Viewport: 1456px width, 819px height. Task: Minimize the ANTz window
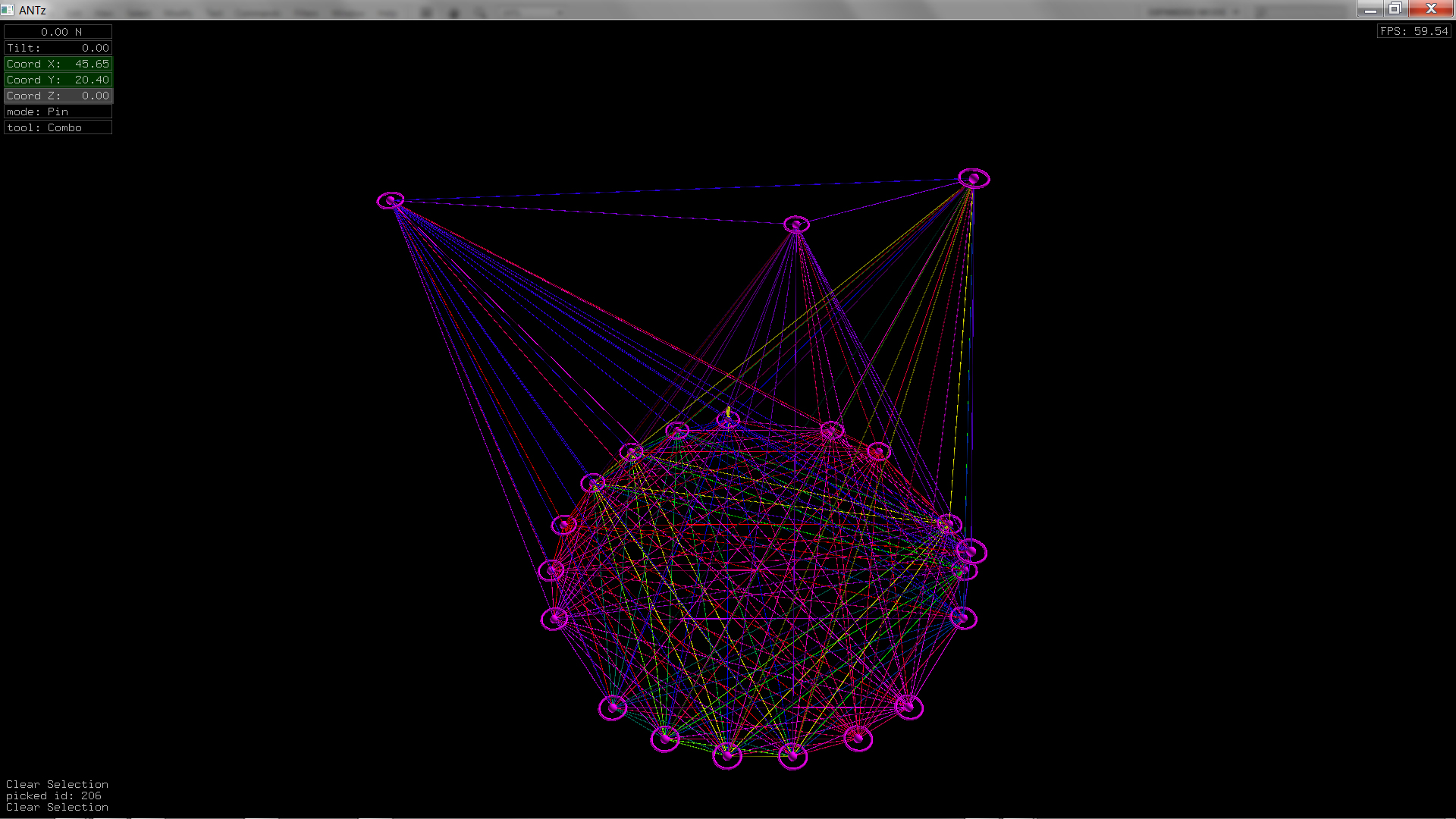pos(1370,8)
